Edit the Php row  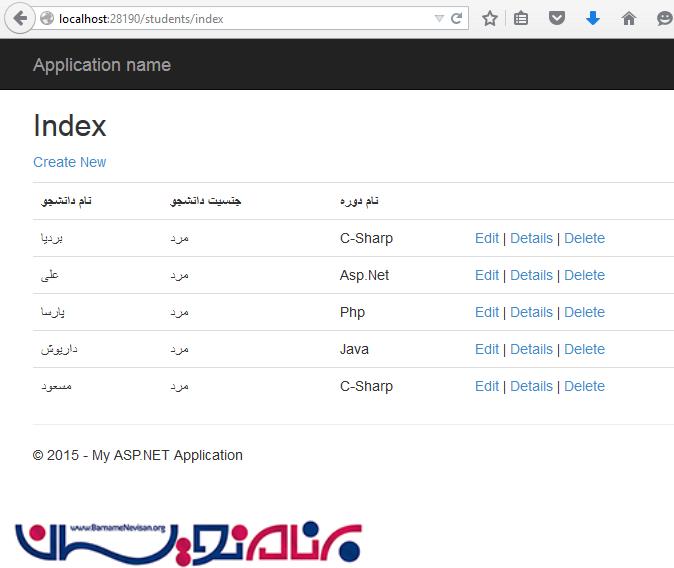point(487,312)
